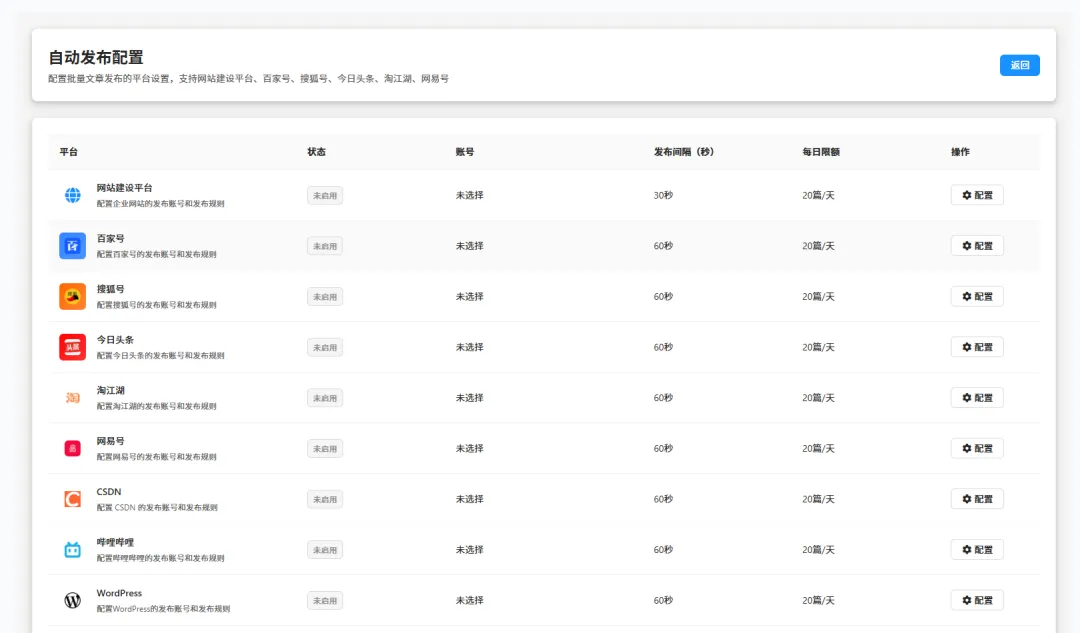Click the 每日限额 column header

click(x=821, y=152)
